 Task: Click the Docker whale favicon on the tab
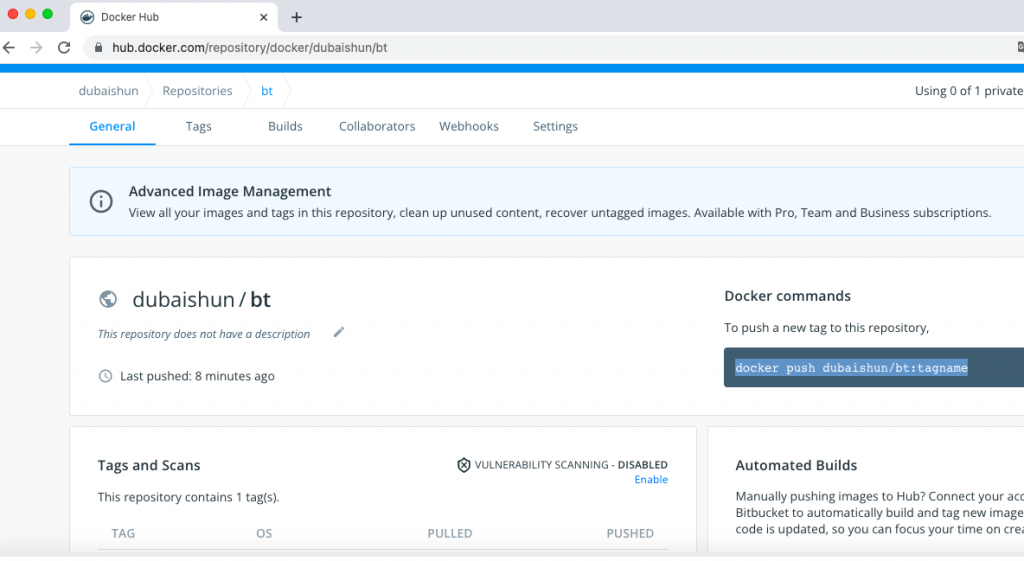(87, 17)
